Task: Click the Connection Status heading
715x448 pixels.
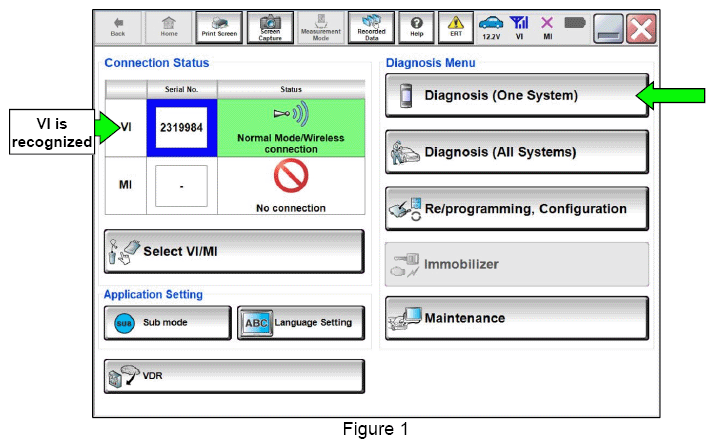Action: (x=157, y=63)
